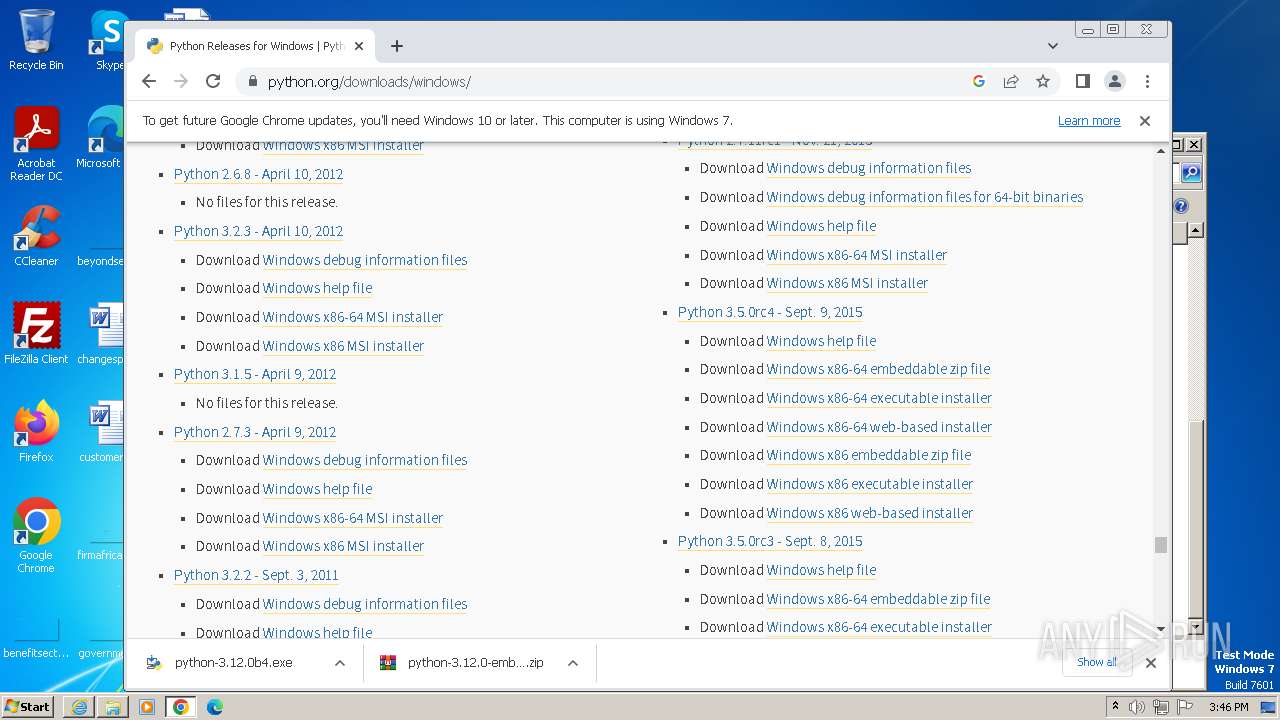Download Python 3.2.3 Windows x86-64 MSI installer
Viewport: 1280px width, 720px height.
pyautogui.click(x=353, y=317)
